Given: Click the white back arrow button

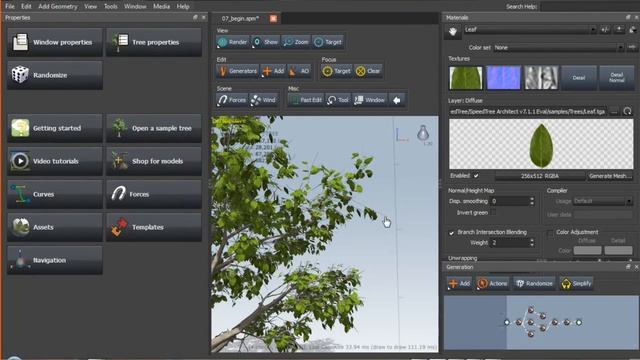Looking at the screenshot, I should tap(397, 100).
